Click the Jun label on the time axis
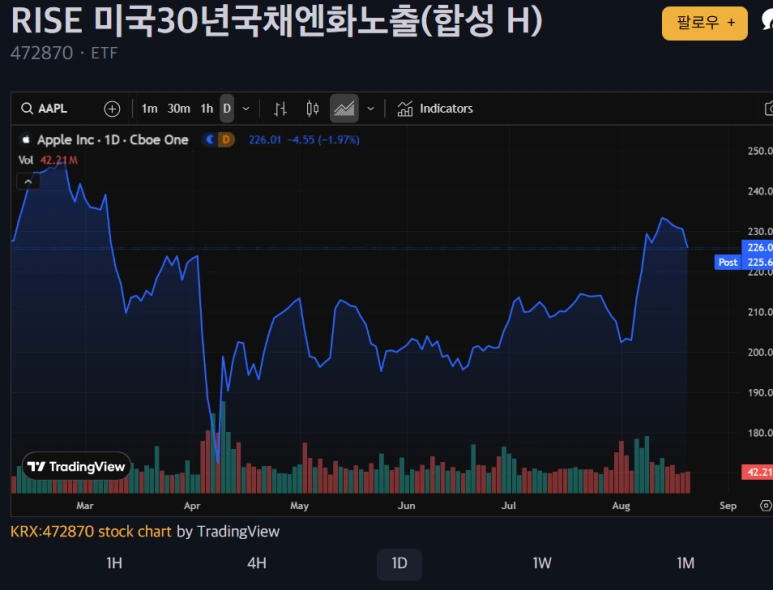The width and height of the screenshot is (773, 590). tap(406, 506)
